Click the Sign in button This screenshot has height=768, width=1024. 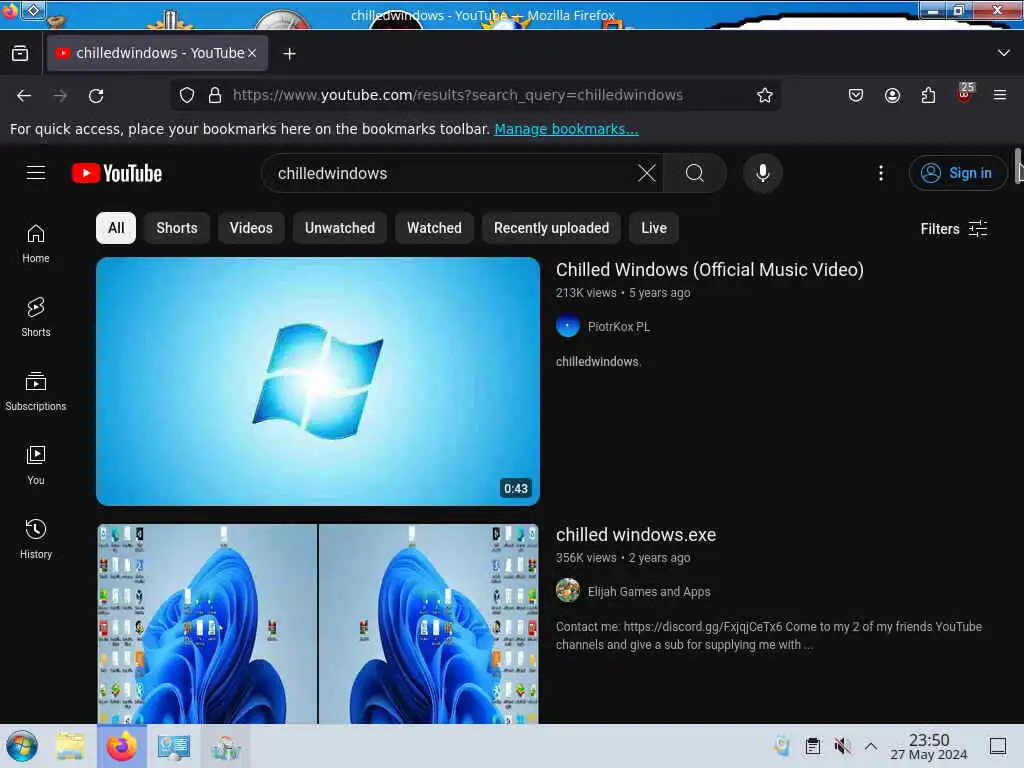point(957,173)
